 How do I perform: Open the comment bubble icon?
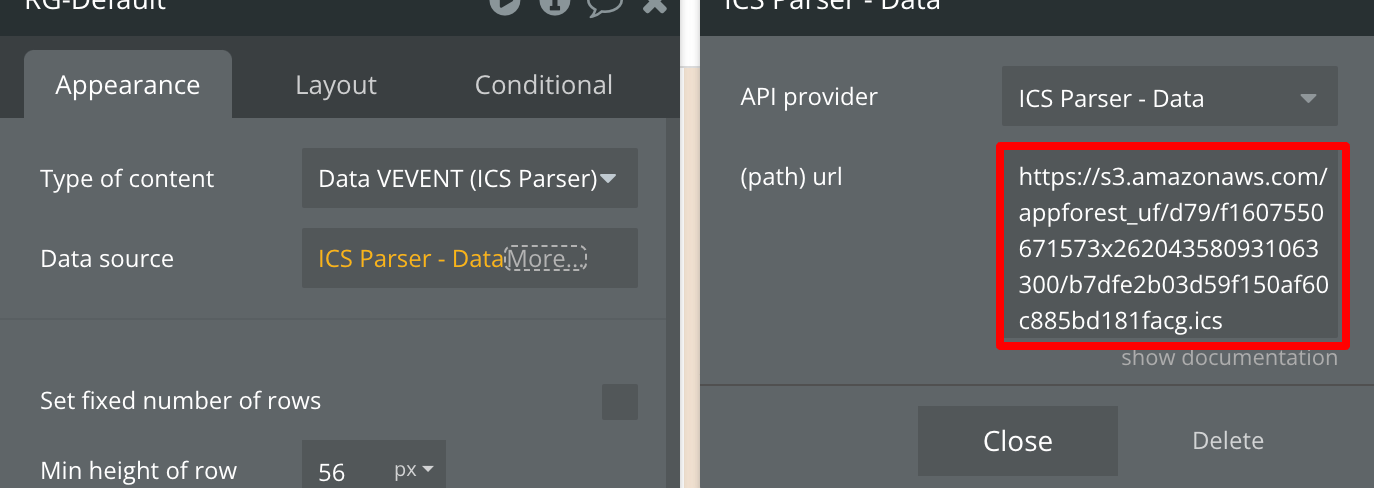coord(604,5)
